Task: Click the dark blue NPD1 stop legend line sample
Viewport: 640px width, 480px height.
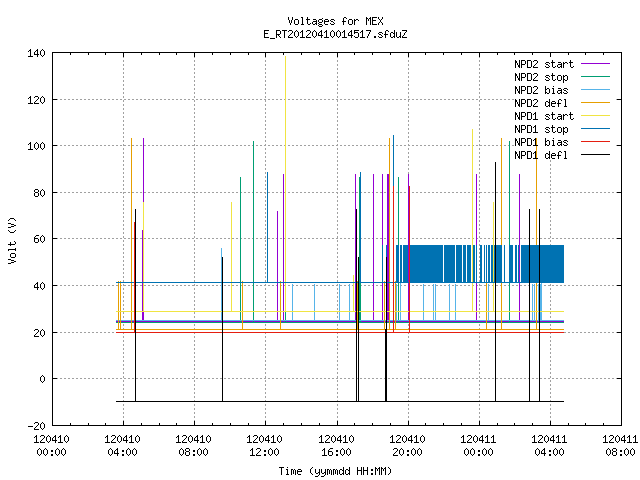Action: pyautogui.click(x=596, y=129)
